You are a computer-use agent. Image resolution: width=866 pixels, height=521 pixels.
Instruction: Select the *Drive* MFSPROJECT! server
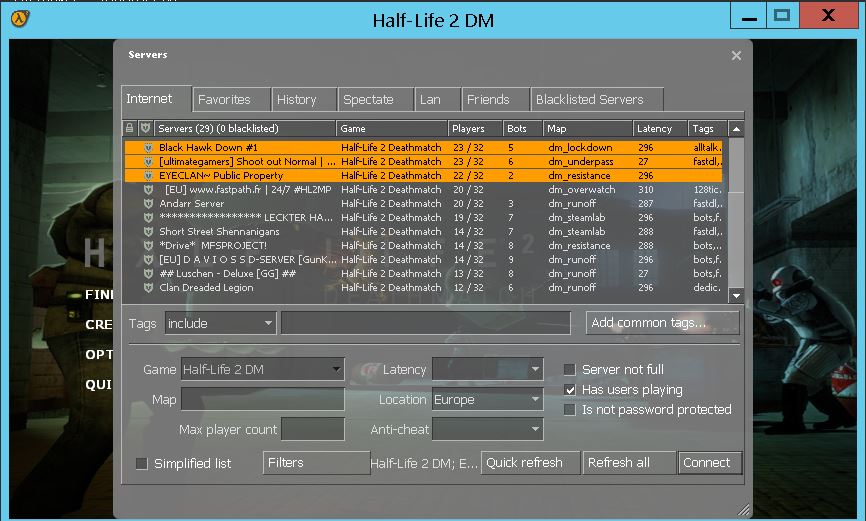(423, 245)
